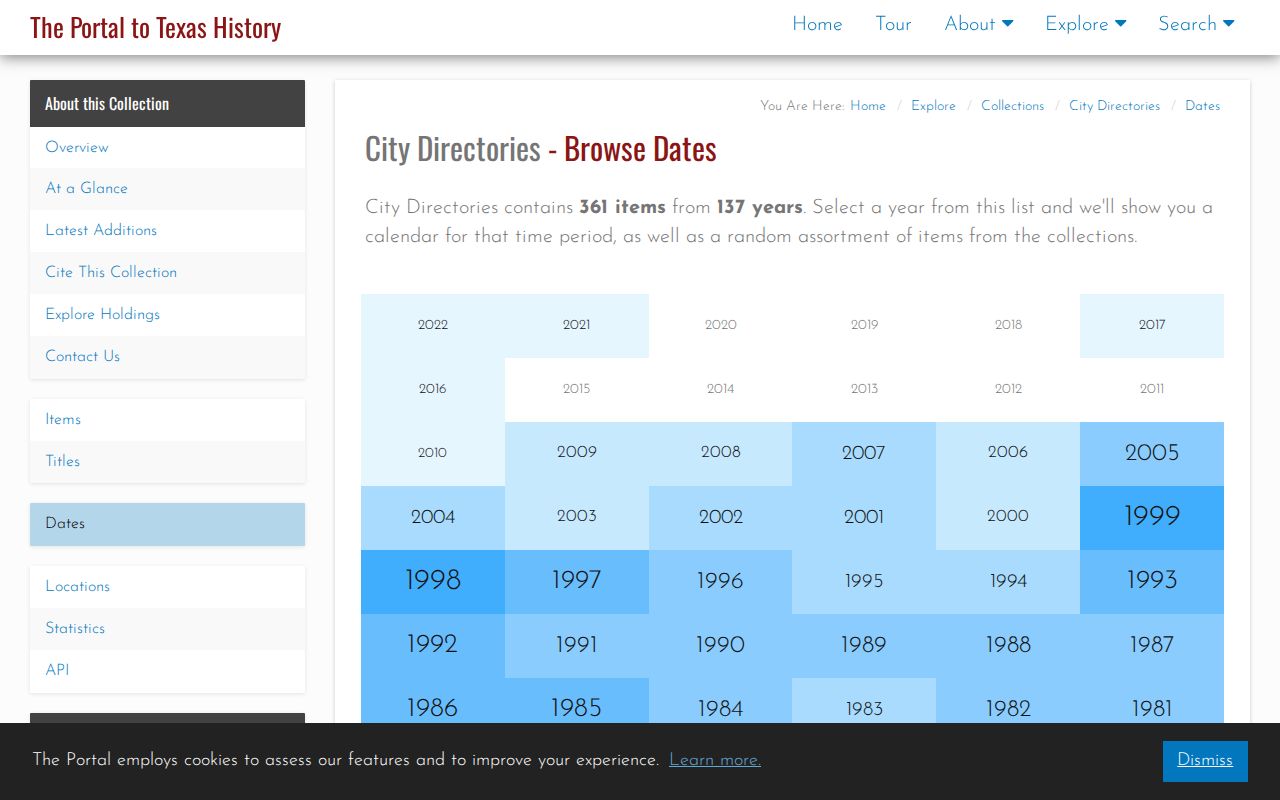
Task: Open Explore Holdings link
Action: point(167,314)
